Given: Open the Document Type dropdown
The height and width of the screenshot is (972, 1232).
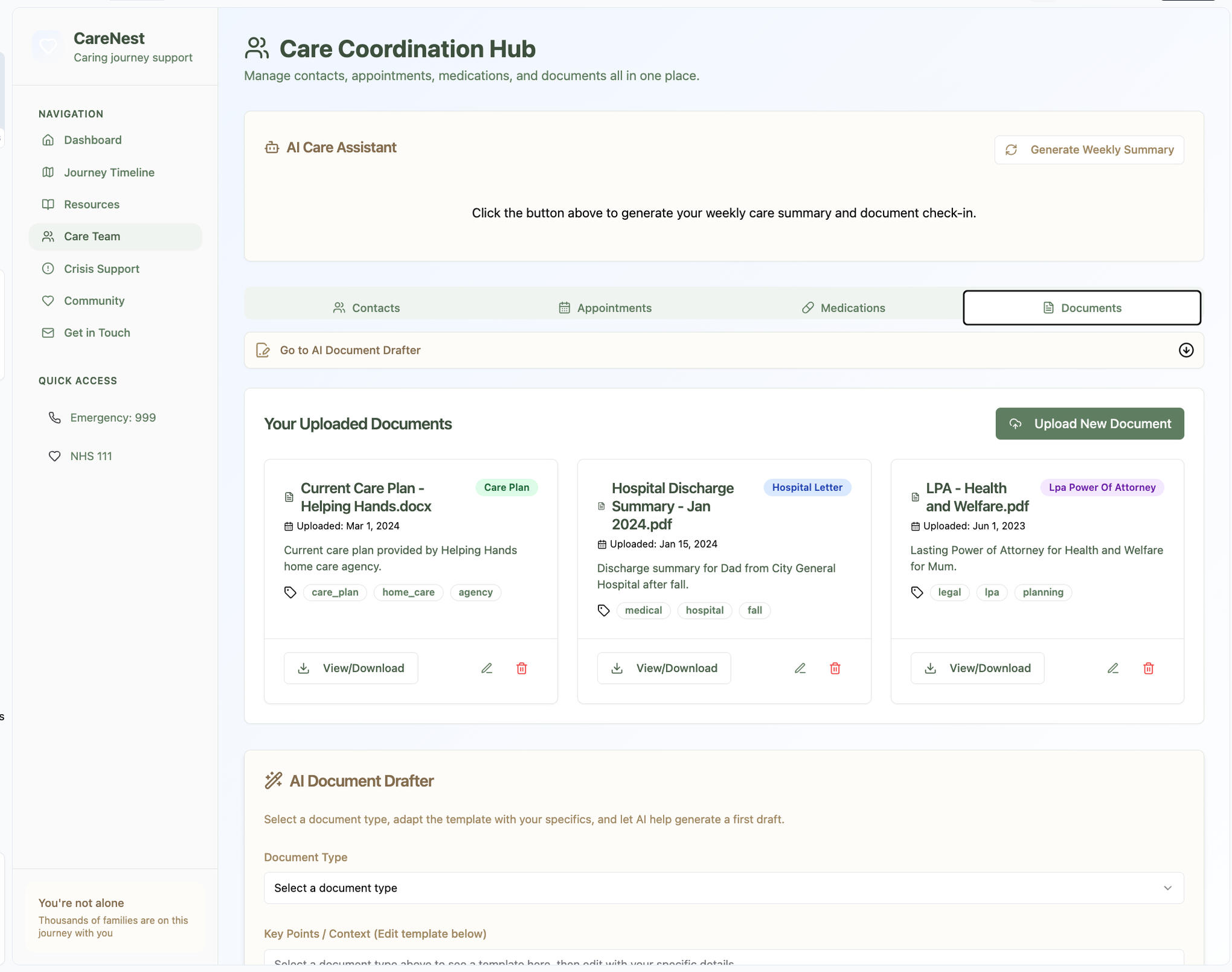Looking at the screenshot, I should (723, 888).
